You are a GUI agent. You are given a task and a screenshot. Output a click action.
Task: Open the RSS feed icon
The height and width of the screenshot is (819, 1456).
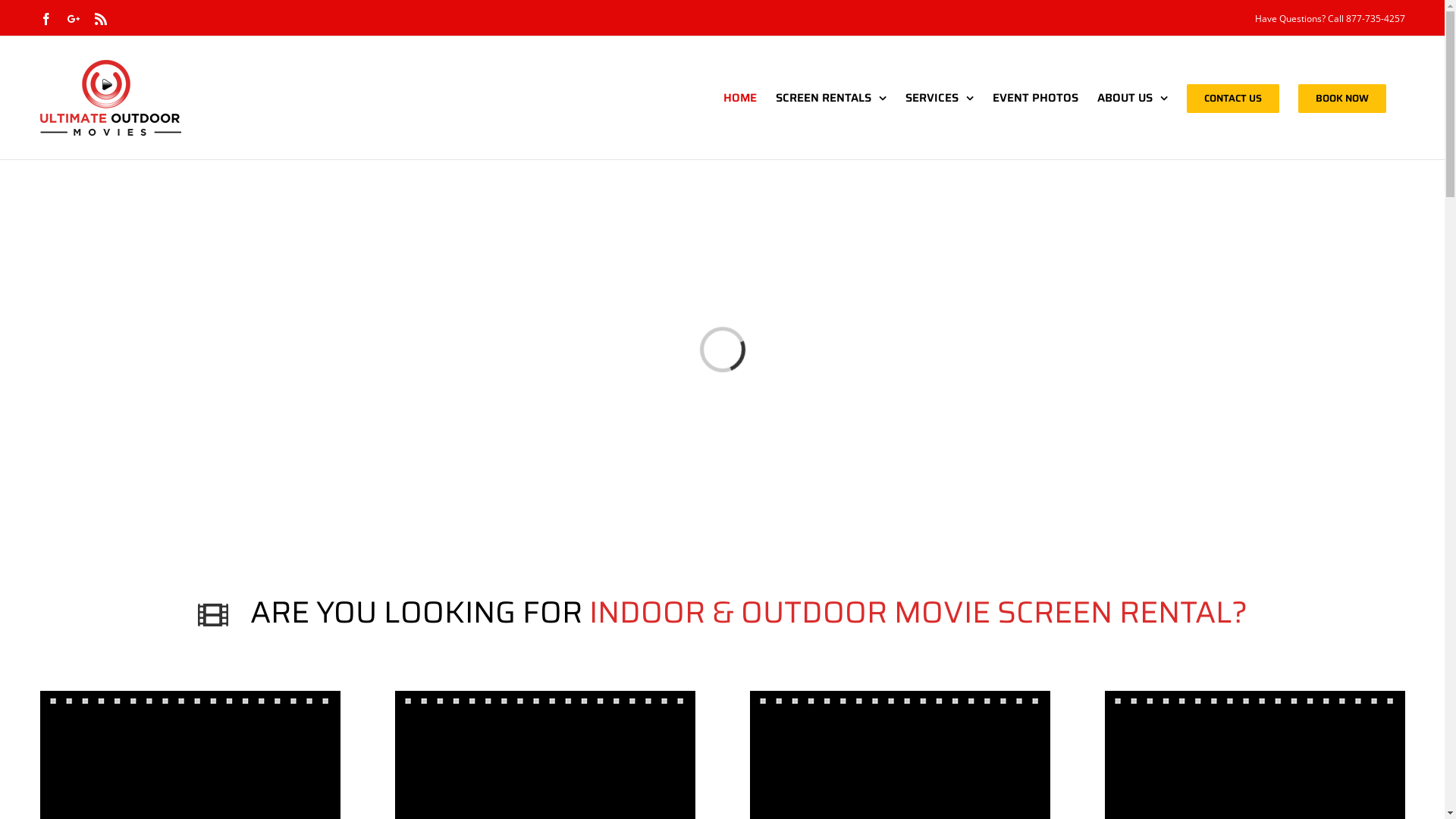coord(101,19)
